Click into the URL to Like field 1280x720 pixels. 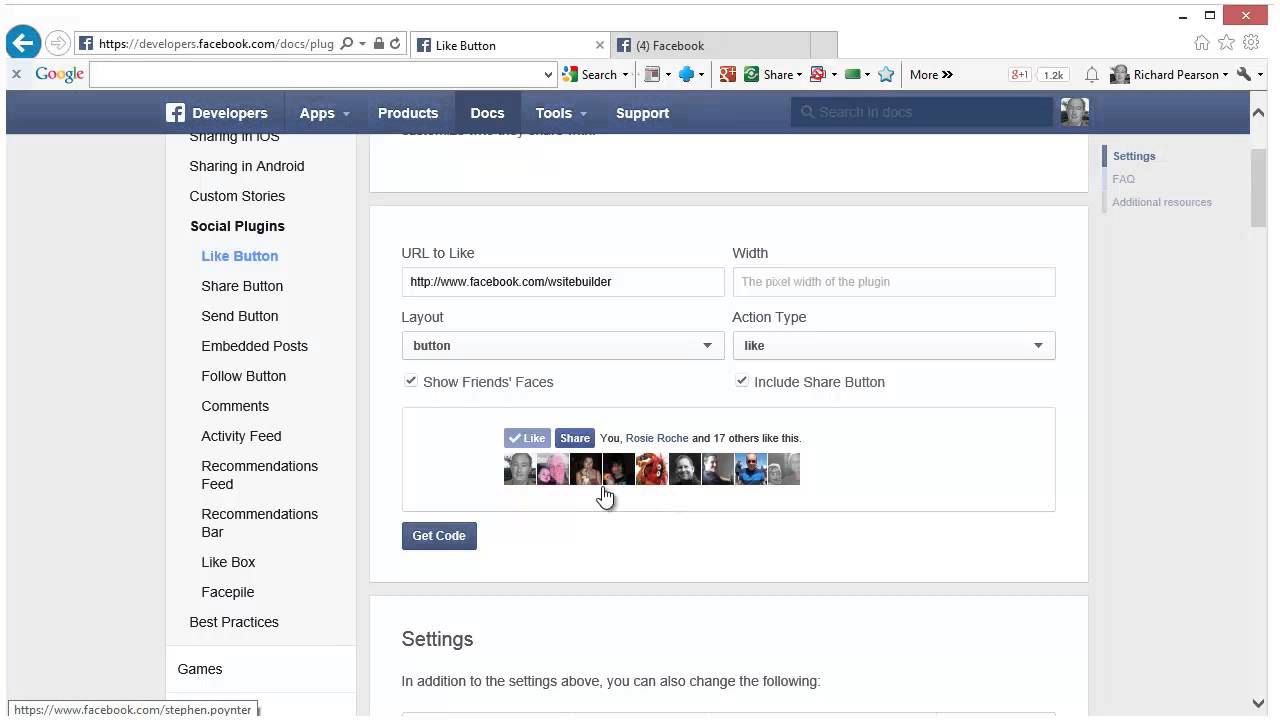pos(562,281)
